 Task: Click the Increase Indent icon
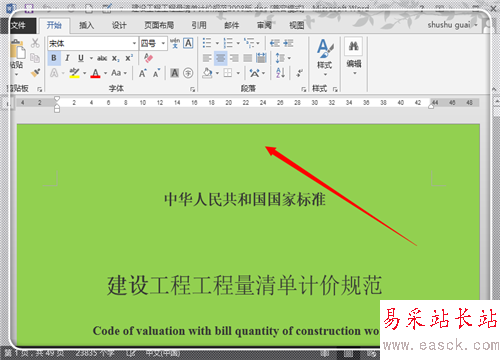[x=288, y=43]
